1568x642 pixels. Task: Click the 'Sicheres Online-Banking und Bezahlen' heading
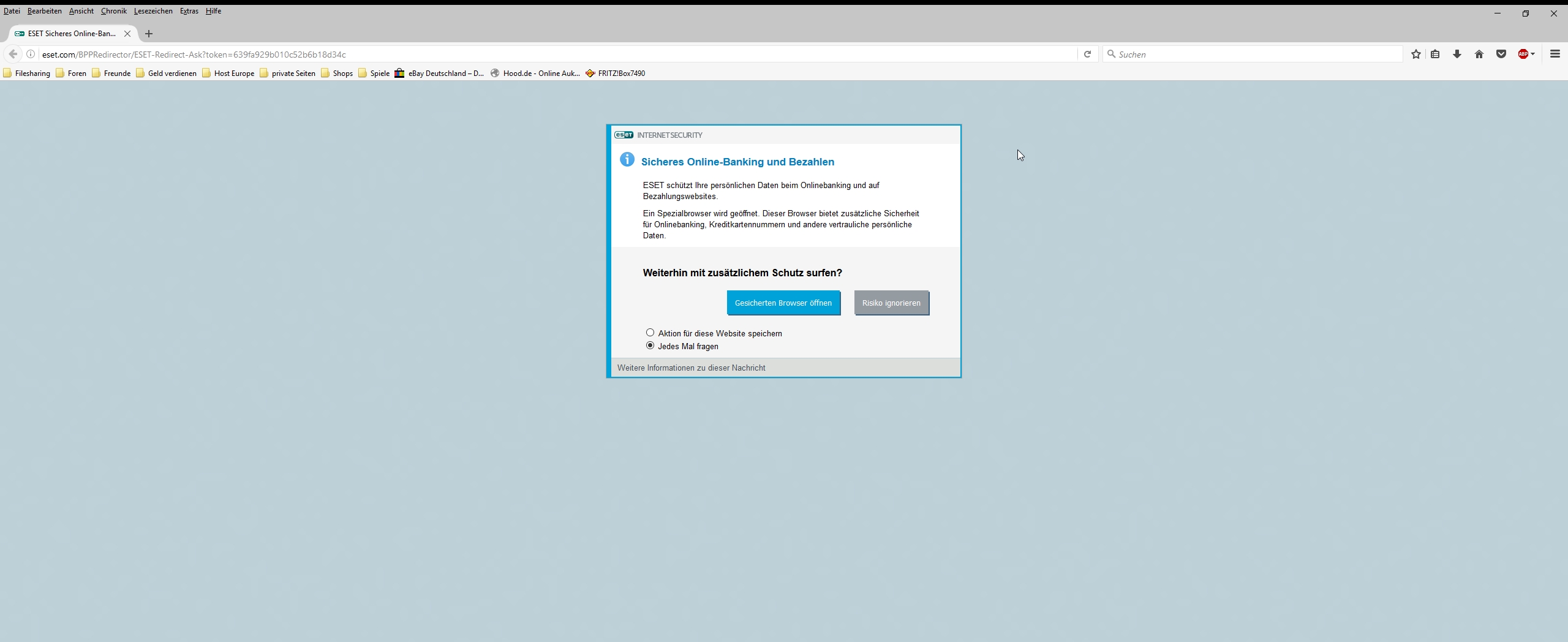[x=737, y=162]
